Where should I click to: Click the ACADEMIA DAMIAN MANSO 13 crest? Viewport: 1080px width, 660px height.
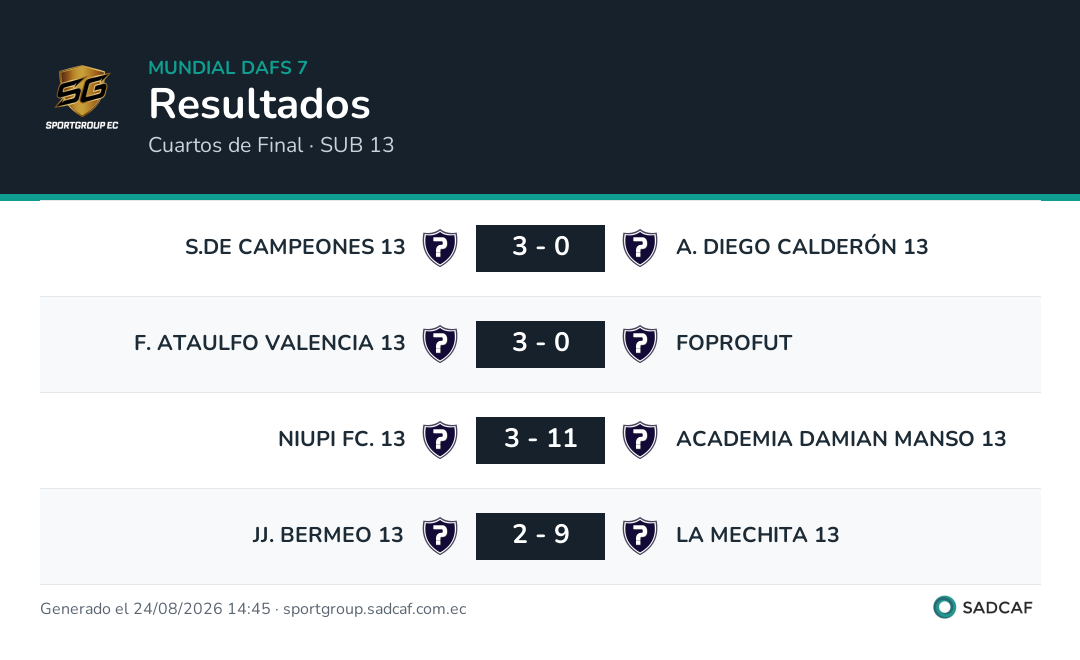click(640, 440)
